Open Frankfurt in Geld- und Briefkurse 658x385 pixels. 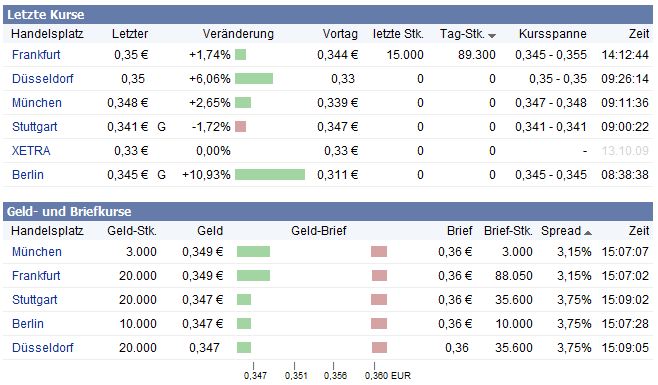coord(36,275)
